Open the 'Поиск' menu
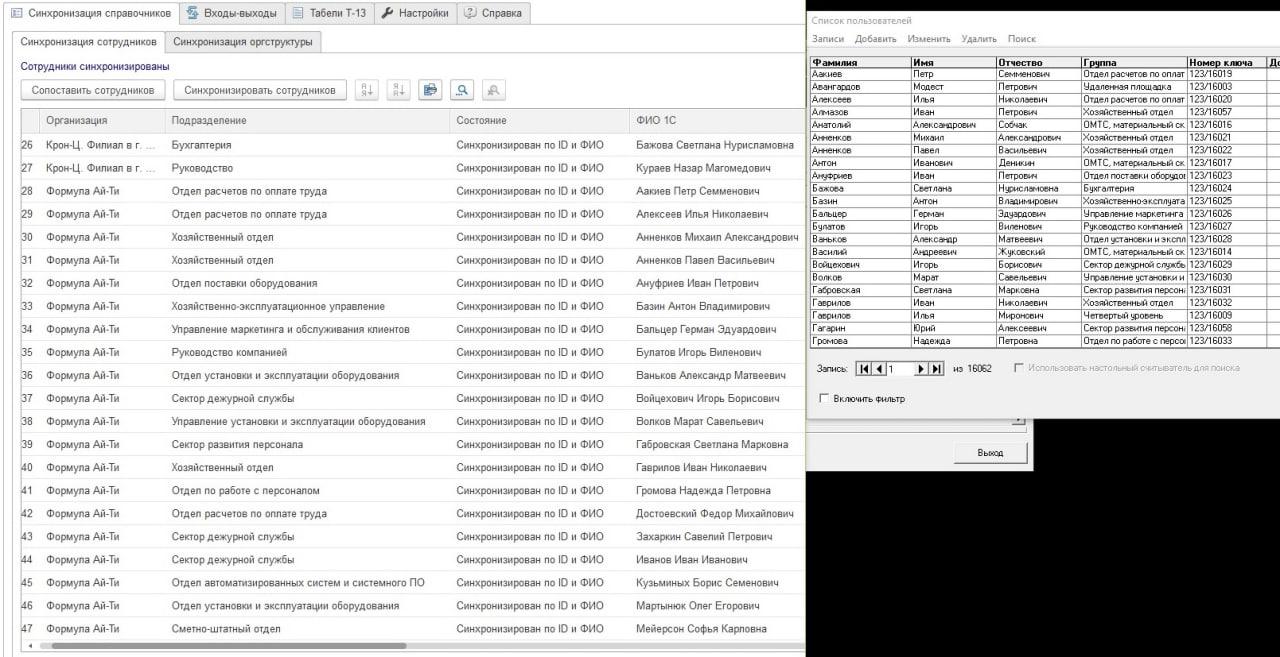Image resolution: width=1280 pixels, height=657 pixels. (1022, 39)
